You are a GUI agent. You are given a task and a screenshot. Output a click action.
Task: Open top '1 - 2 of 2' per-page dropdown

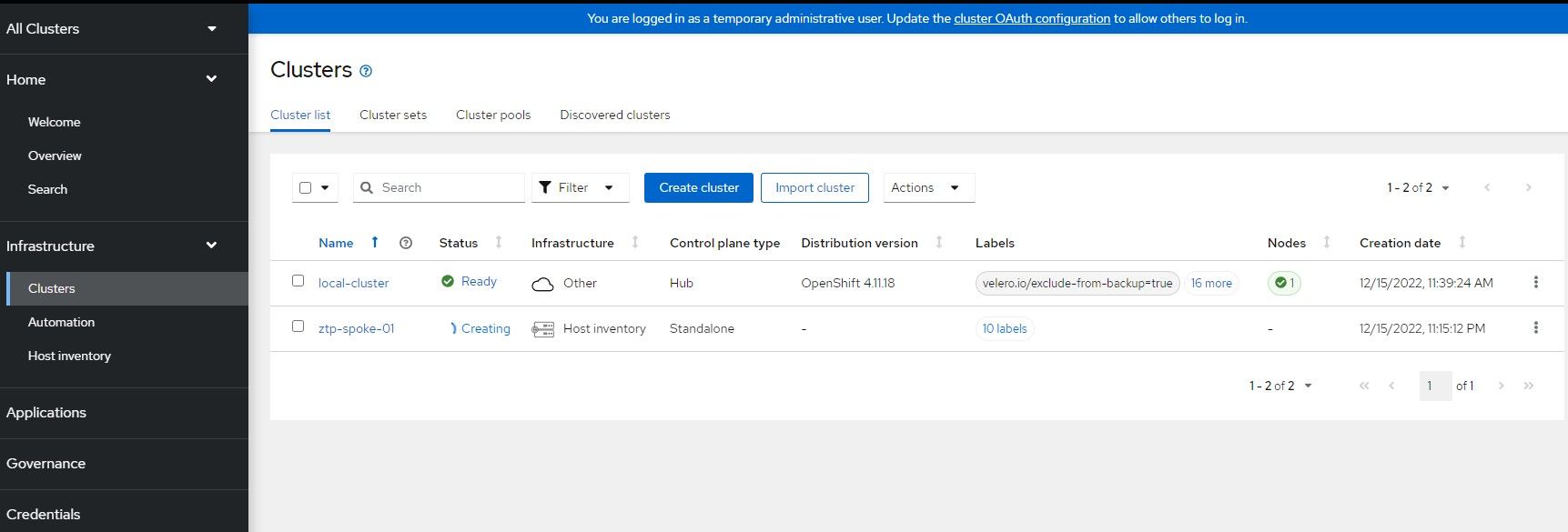coord(1418,187)
